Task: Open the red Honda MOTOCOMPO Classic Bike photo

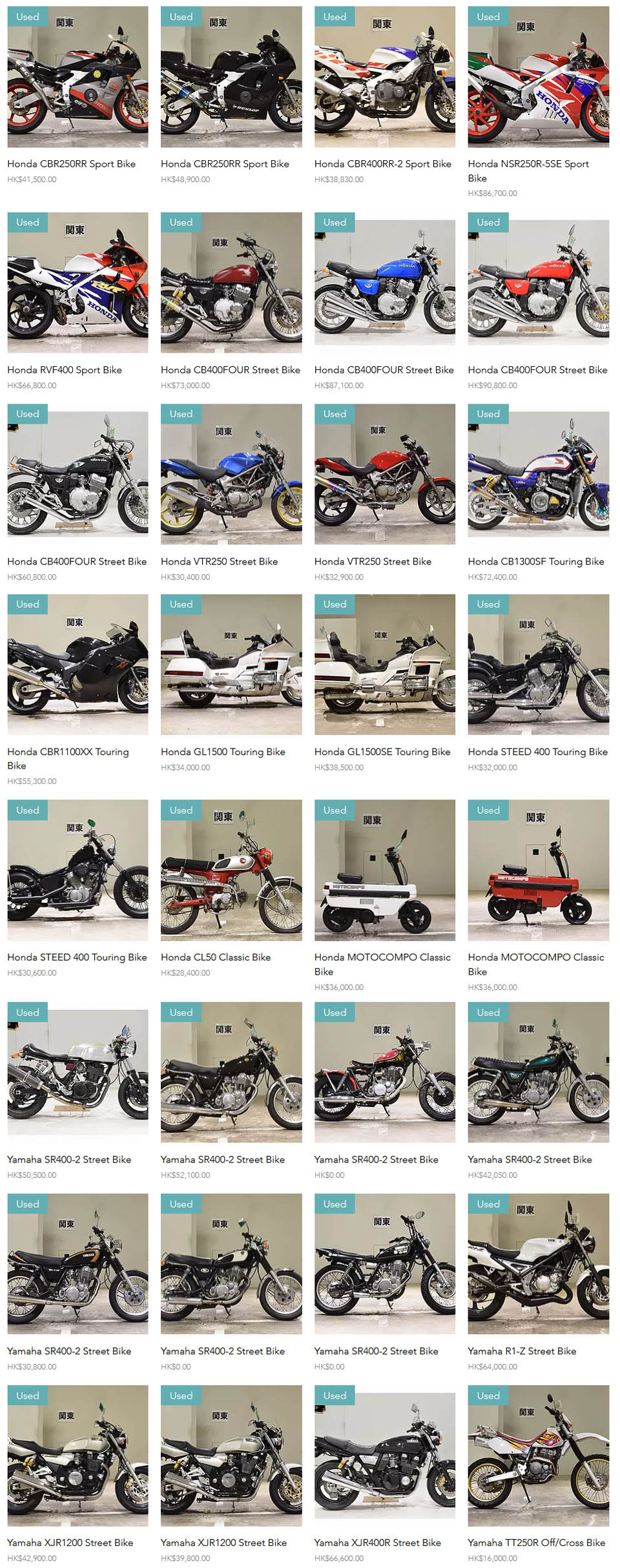Action: (538, 870)
